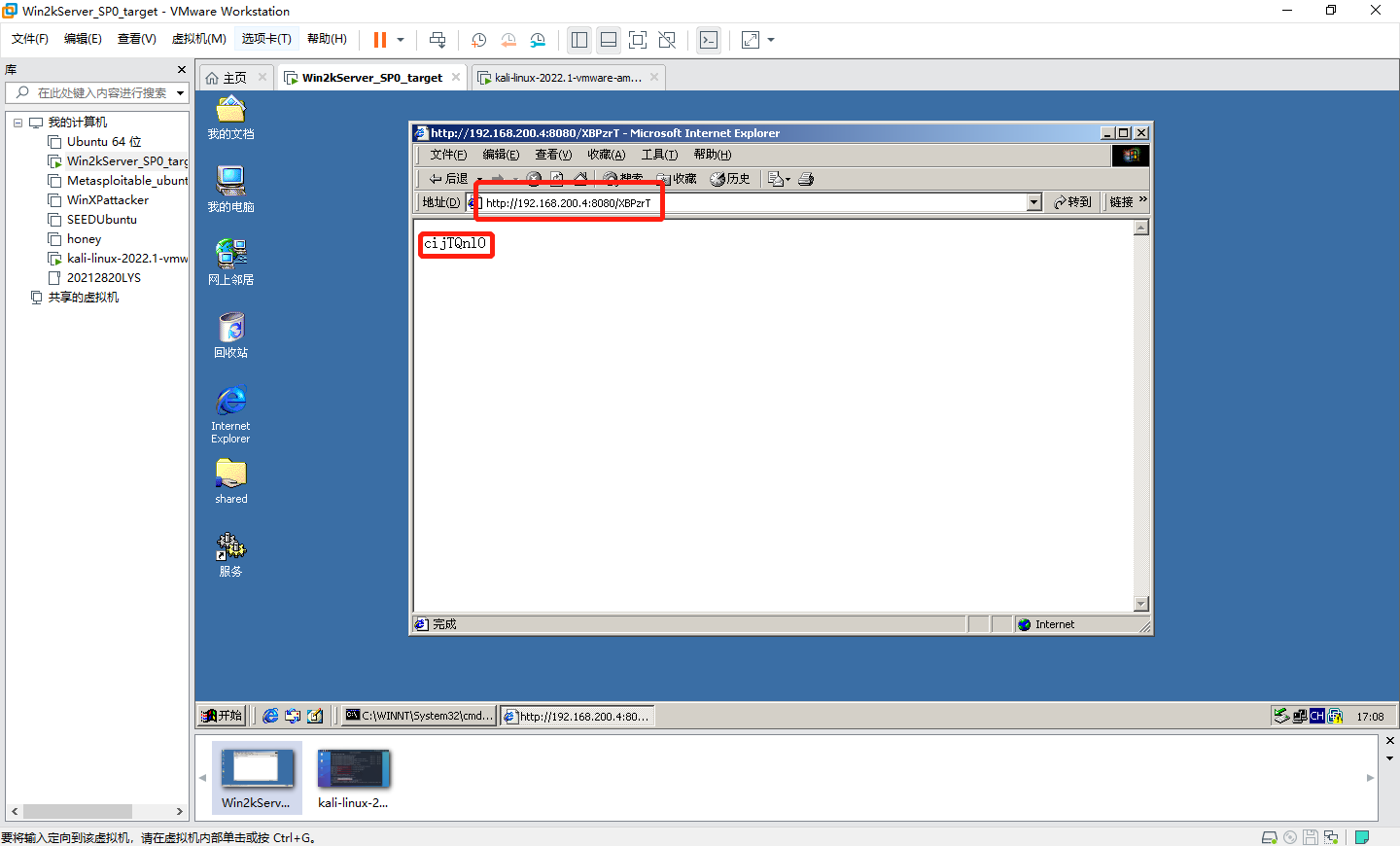
Task: Switch to the kali-linux-2022.1 tab
Action: tap(568, 78)
